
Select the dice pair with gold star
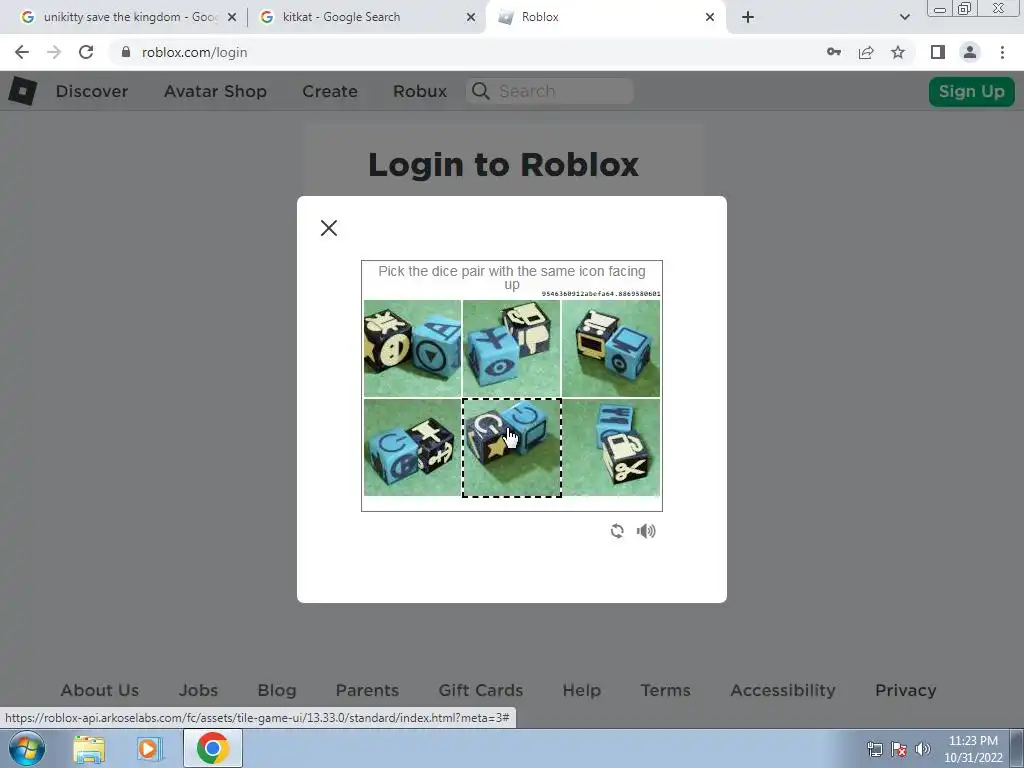pos(511,447)
